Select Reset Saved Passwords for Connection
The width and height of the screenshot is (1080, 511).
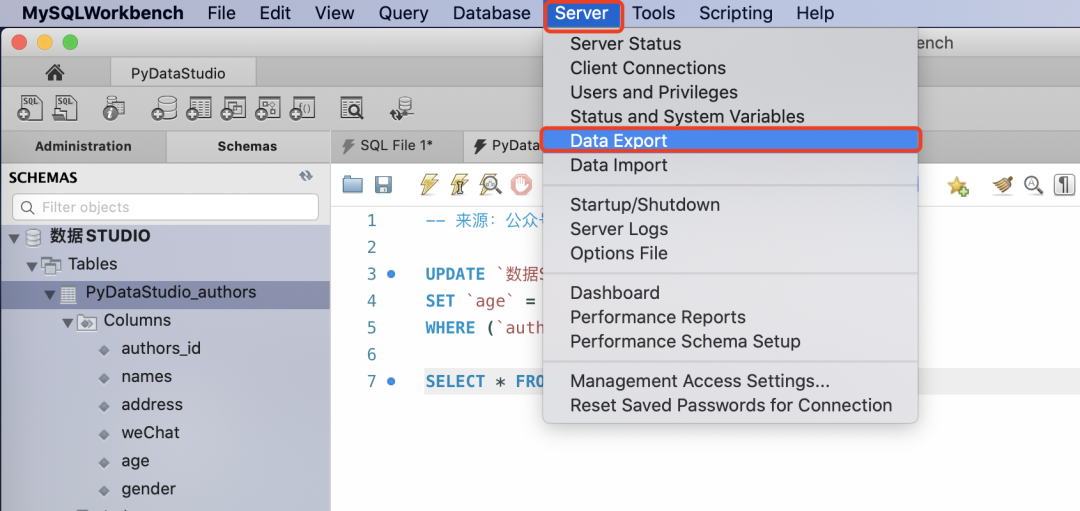point(731,405)
